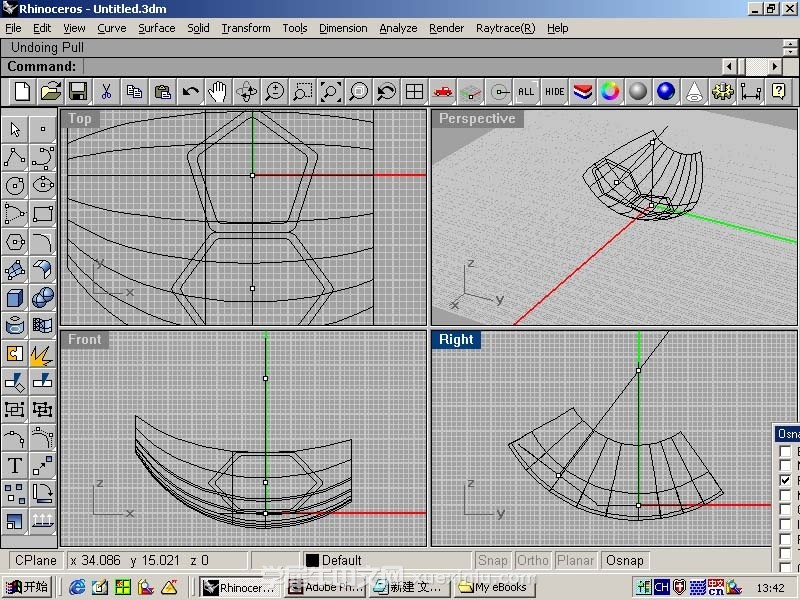Screen dimensions: 800x600
Task: Open the Analyze menu
Action: click(x=398, y=29)
